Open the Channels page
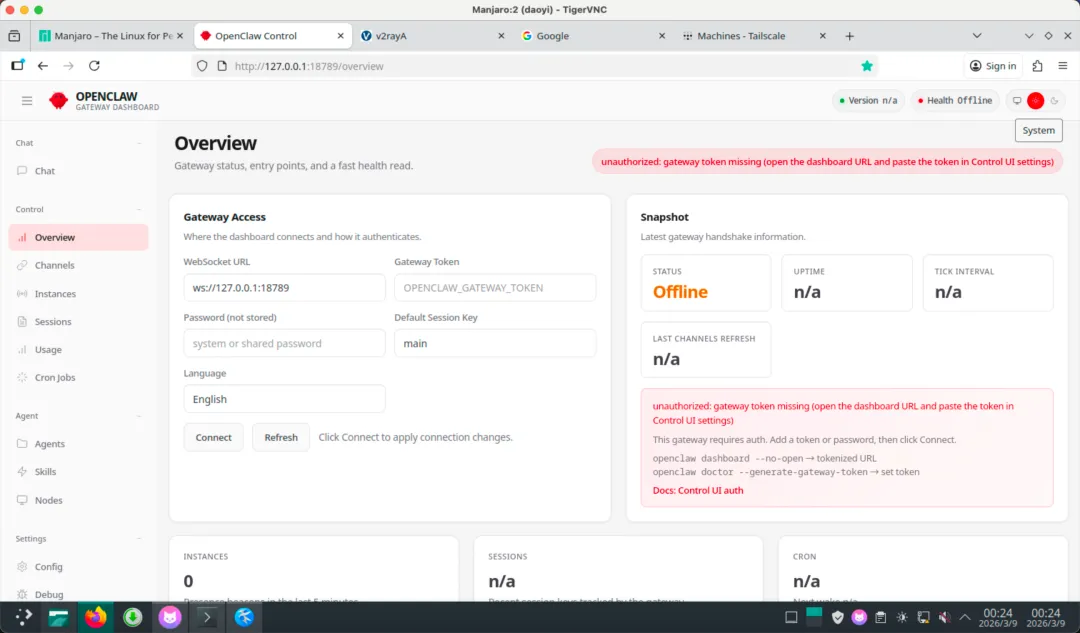1080x633 pixels. click(x=79, y=265)
